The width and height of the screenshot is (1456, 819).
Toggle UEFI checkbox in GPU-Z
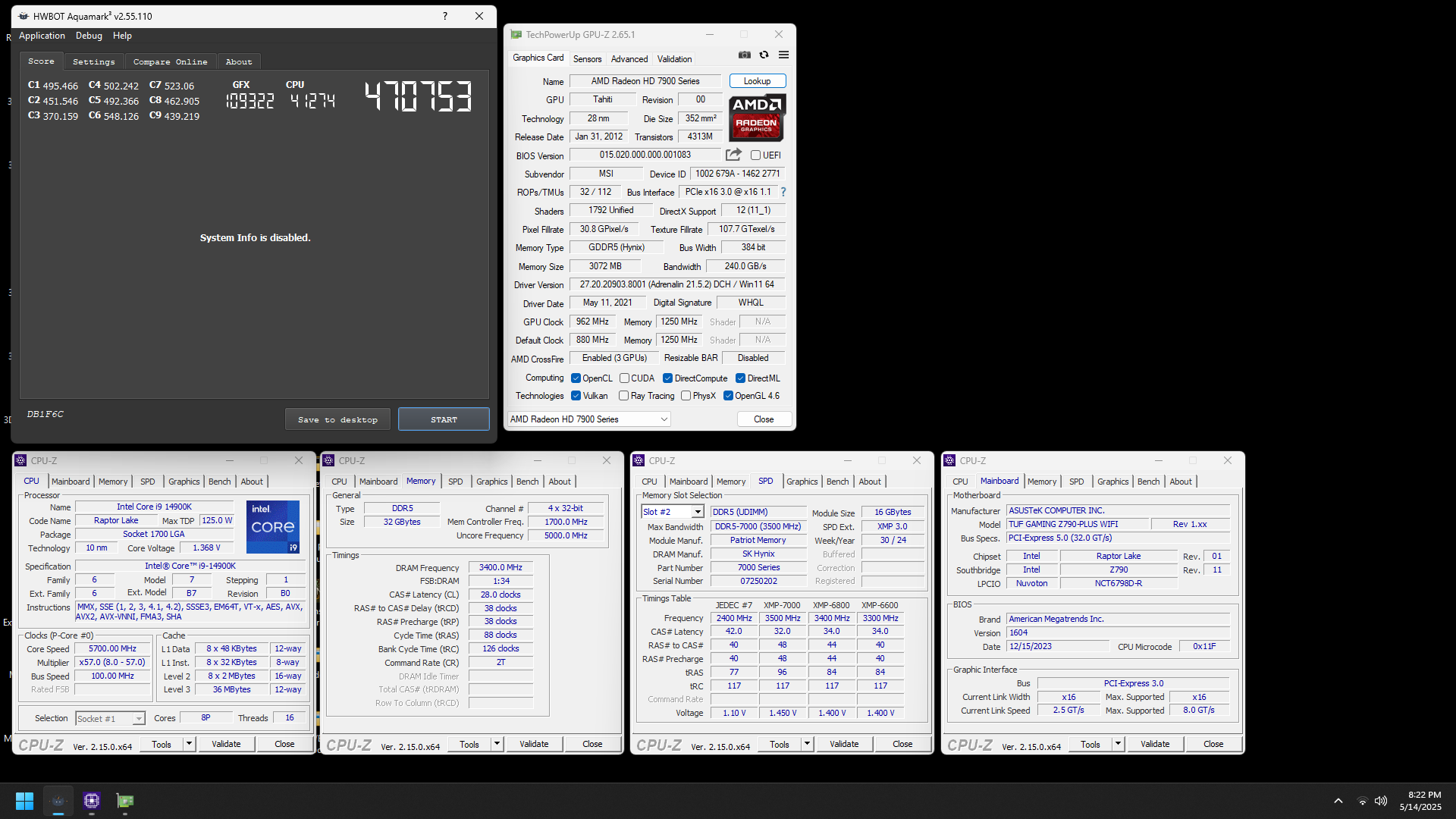755,155
